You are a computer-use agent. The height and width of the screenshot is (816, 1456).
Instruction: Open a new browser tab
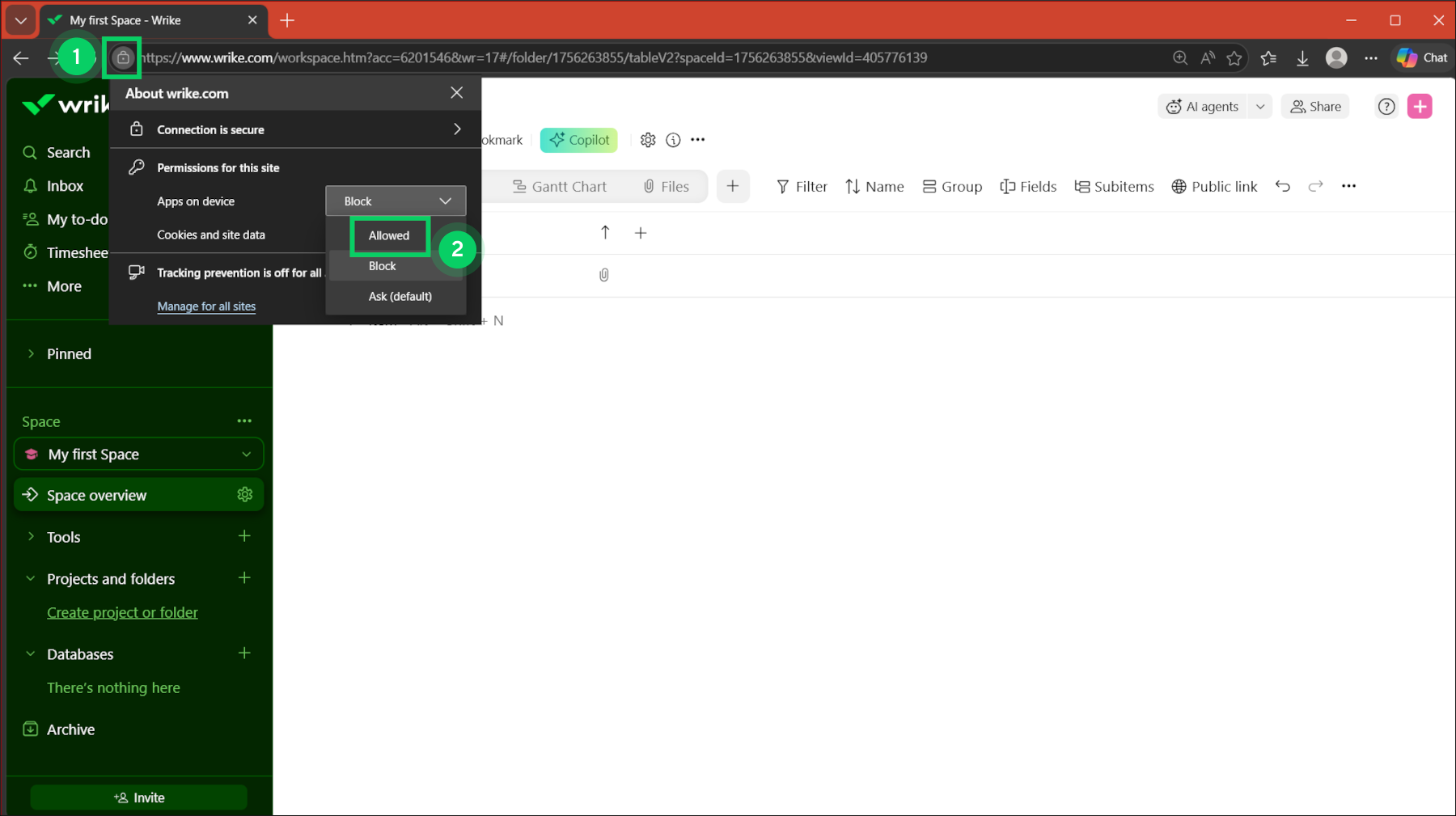287,20
